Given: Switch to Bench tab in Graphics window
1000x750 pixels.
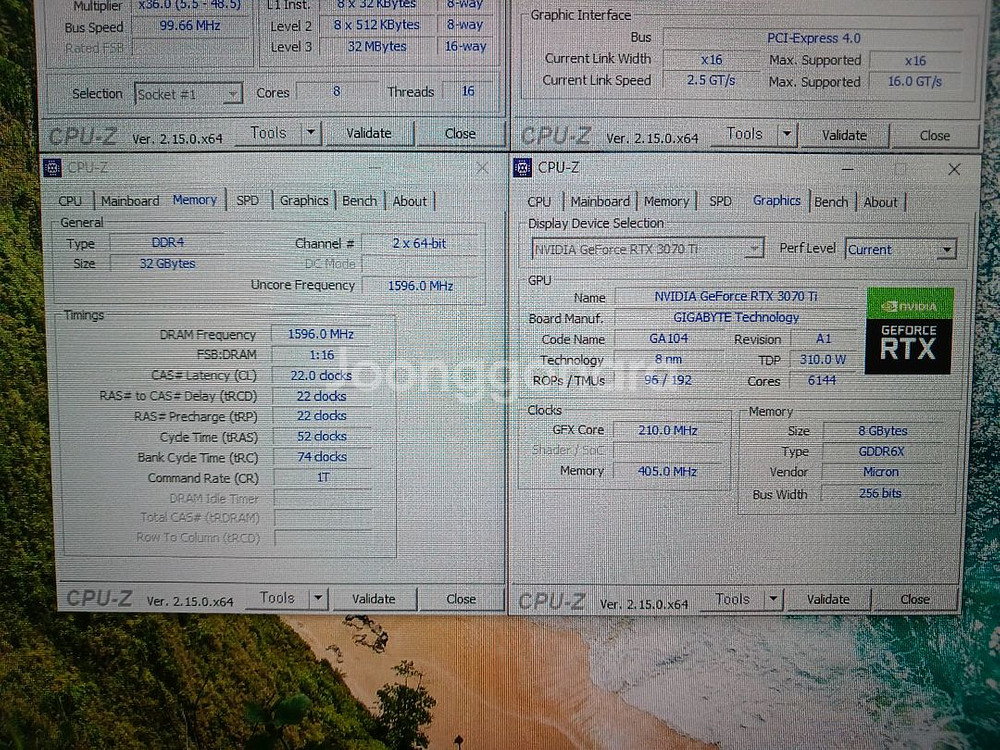Looking at the screenshot, I should point(831,202).
